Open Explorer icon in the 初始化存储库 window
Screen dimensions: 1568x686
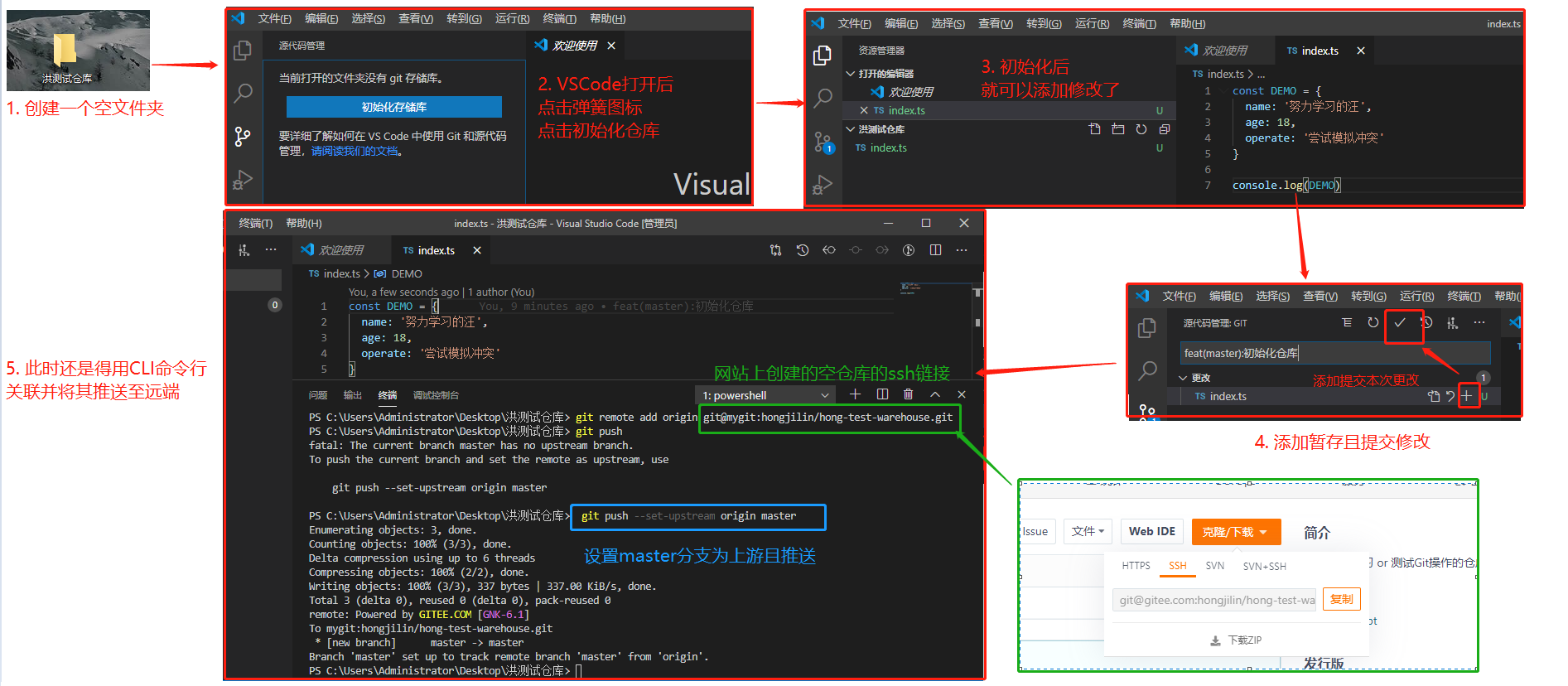(243, 51)
